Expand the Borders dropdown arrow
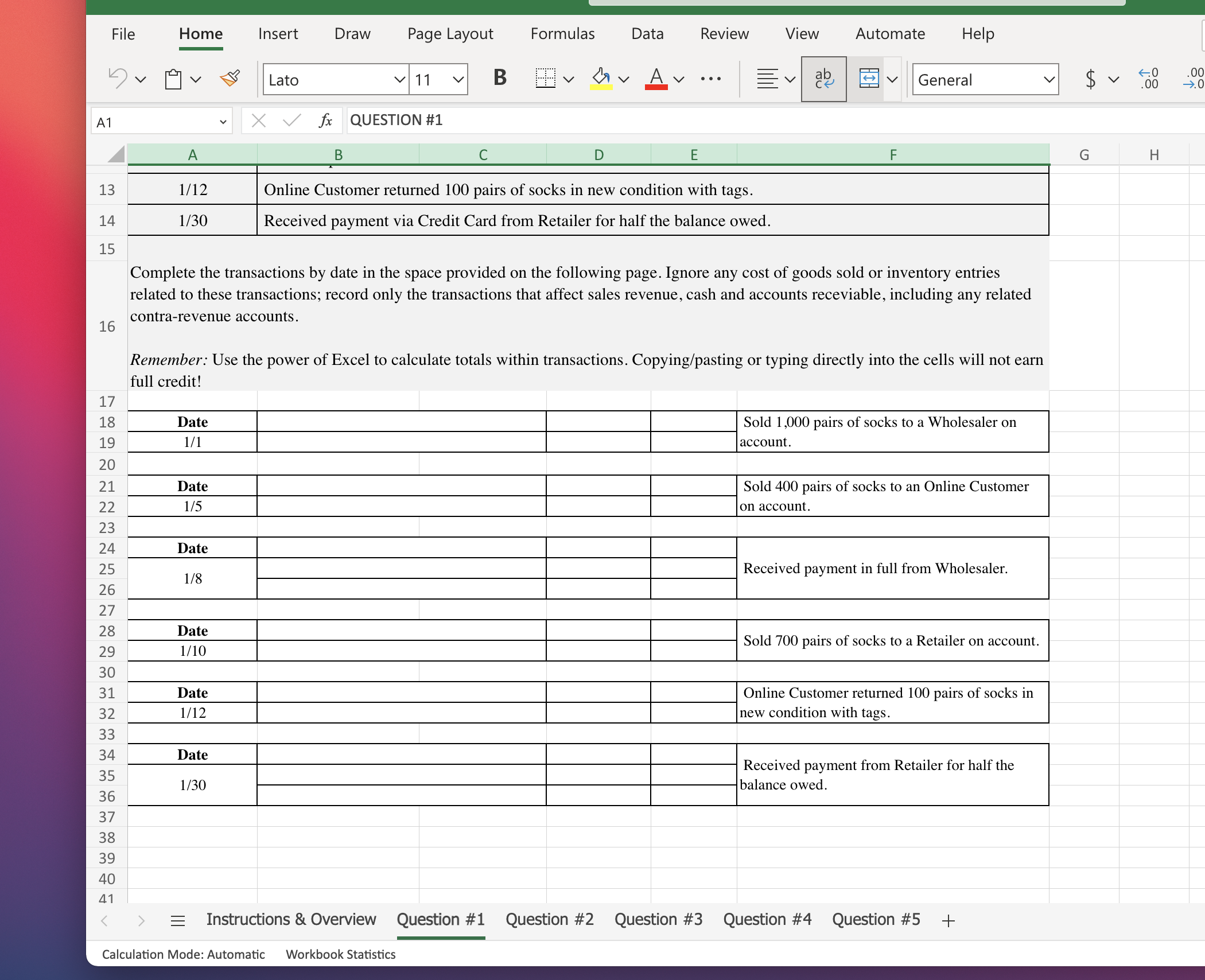The image size is (1205, 980). point(569,80)
